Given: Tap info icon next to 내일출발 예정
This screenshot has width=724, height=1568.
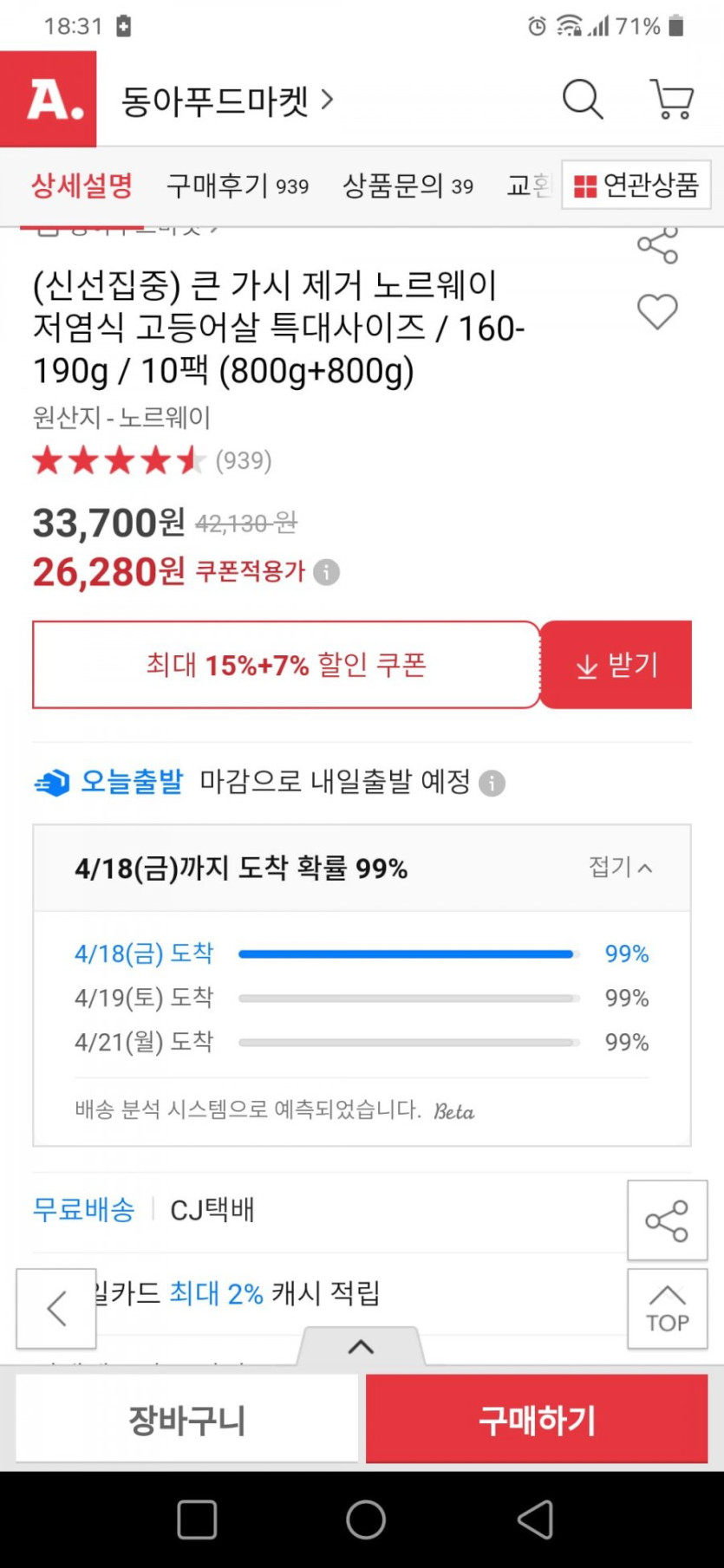Looking at the screenshot, I should pos(492,784).
